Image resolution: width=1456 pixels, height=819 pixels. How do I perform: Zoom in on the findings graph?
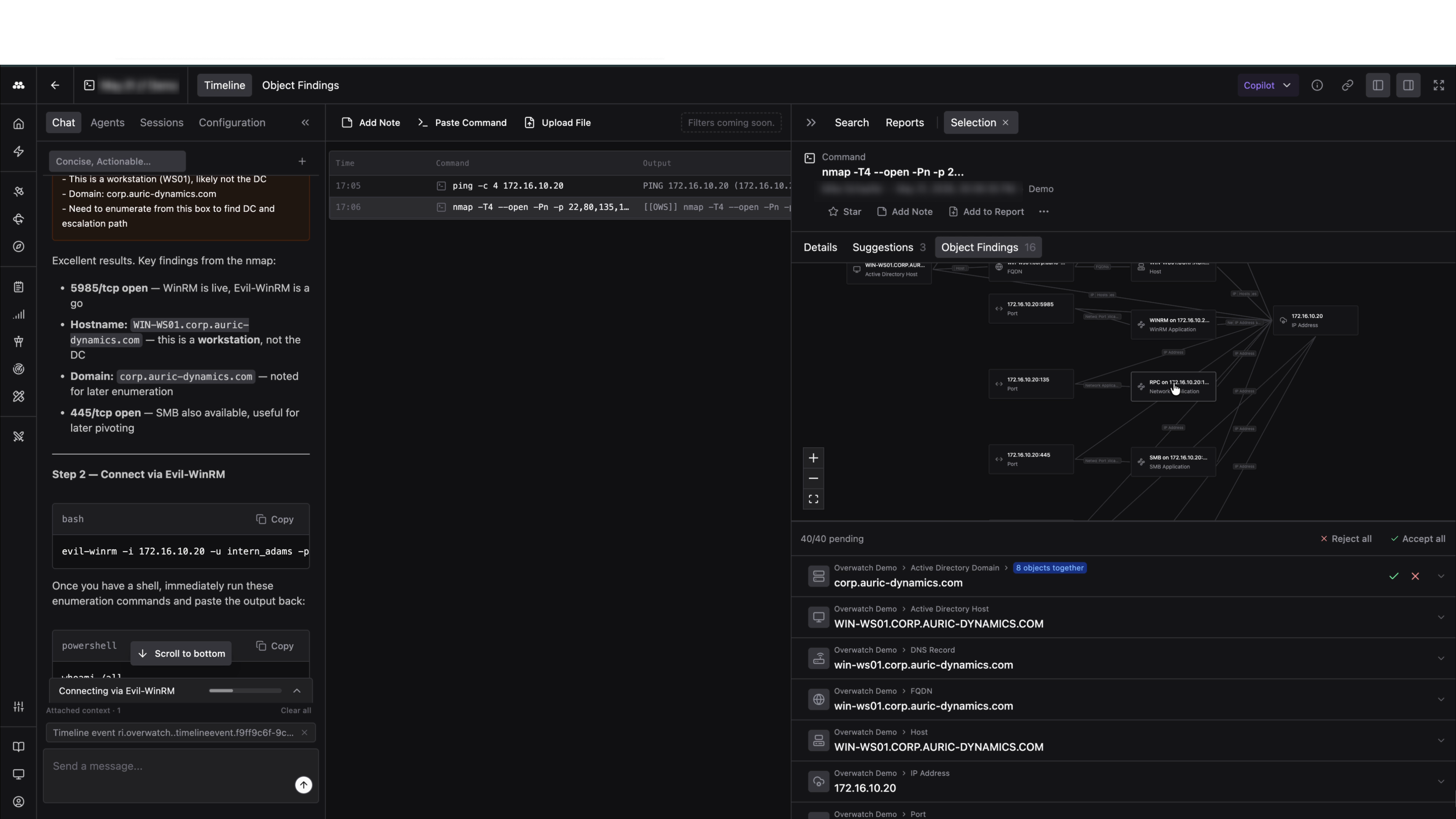(813, 458)
